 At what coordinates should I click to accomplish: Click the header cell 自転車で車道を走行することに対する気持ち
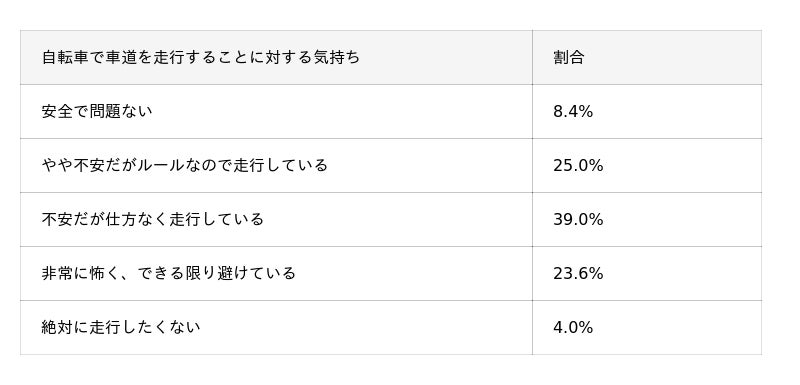tap(276, 58)
